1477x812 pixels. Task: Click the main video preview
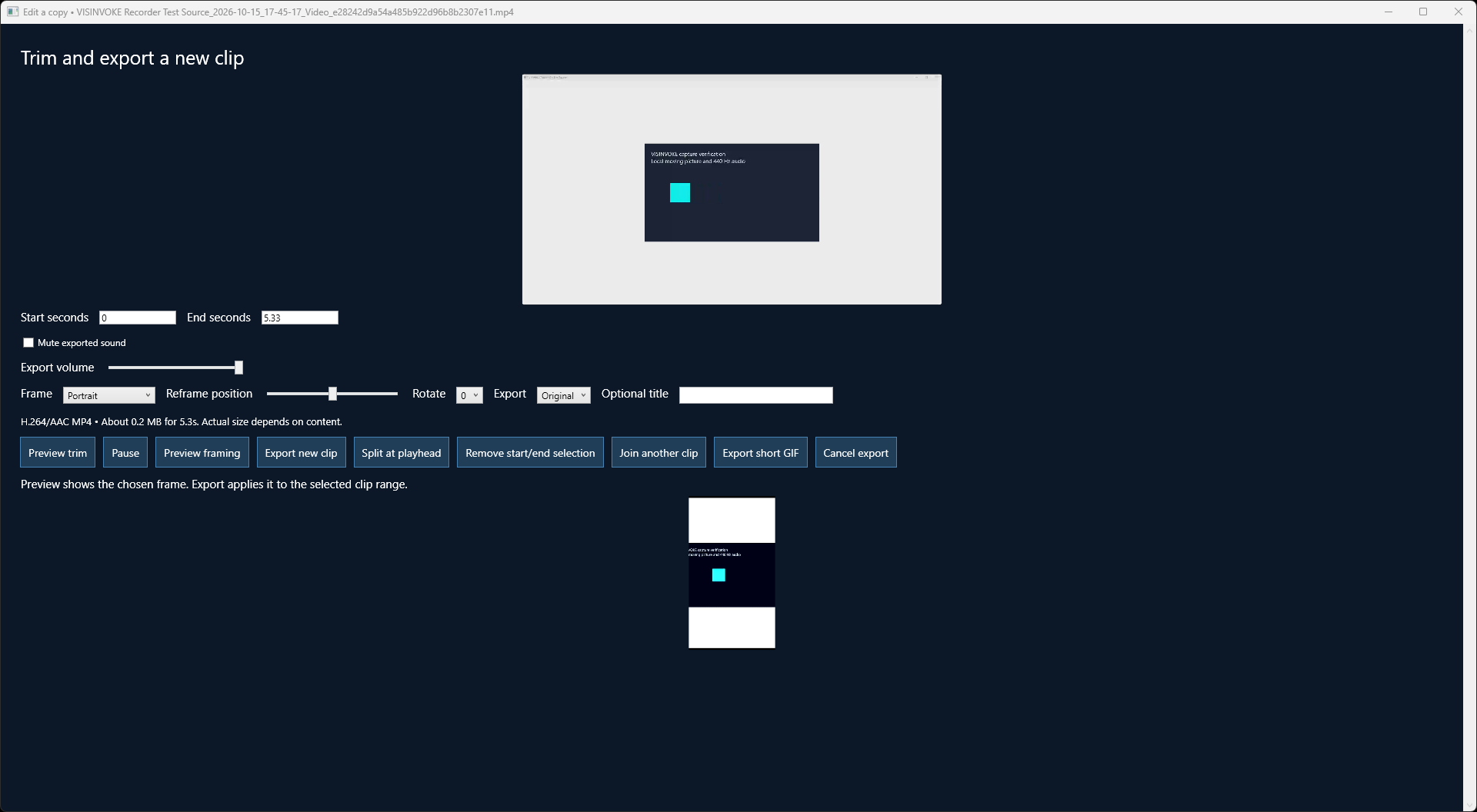(732, 189)
